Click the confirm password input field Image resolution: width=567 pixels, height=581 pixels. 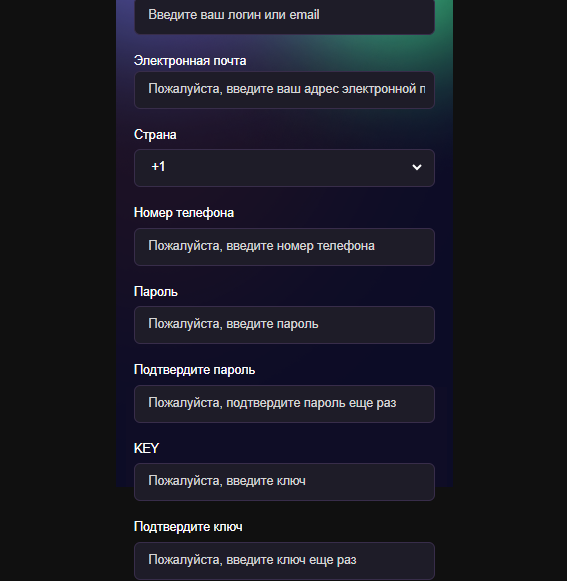284,404
